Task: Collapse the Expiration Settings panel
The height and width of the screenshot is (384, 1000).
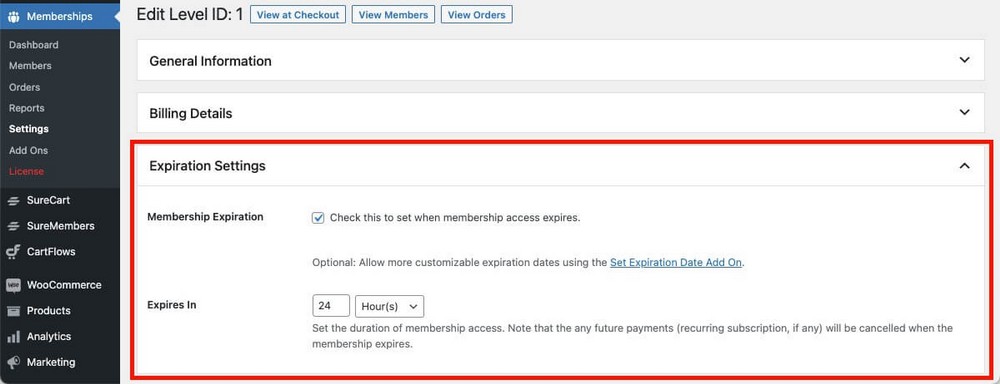Action: (964, 166)
